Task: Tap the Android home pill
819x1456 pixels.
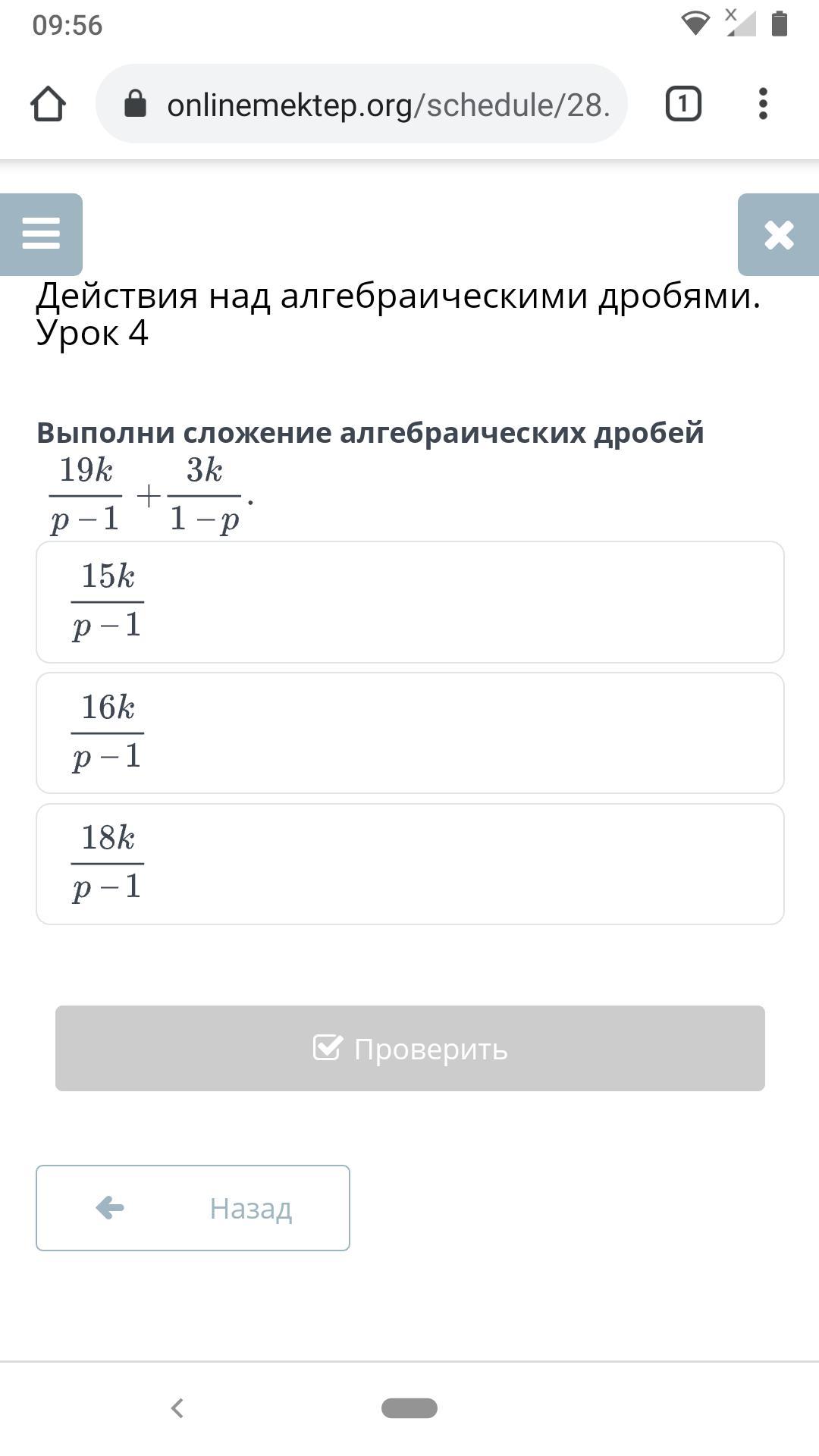Action: click(409, 1408)
